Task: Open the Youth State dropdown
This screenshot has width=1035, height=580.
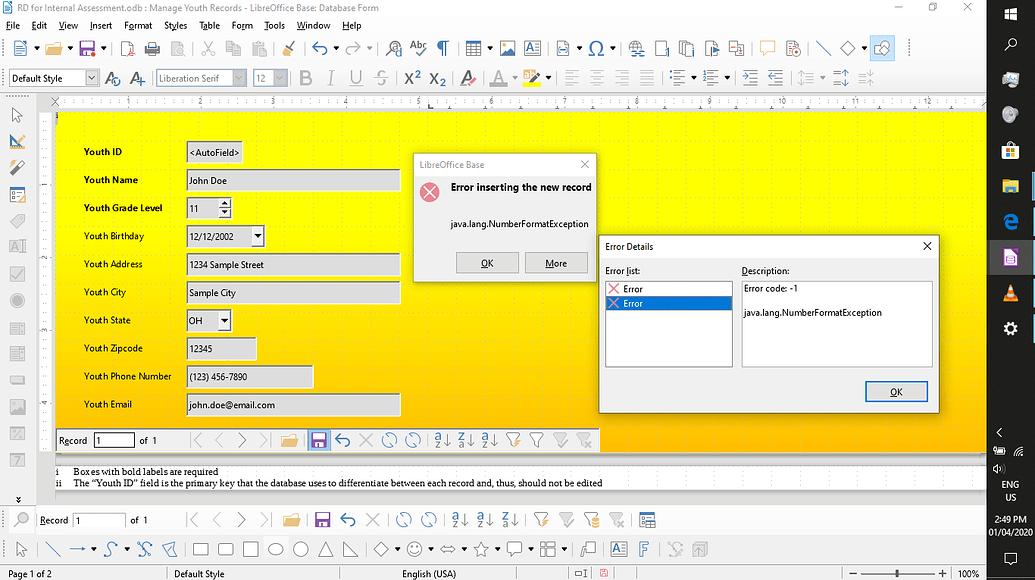Action: coord(224,321)
